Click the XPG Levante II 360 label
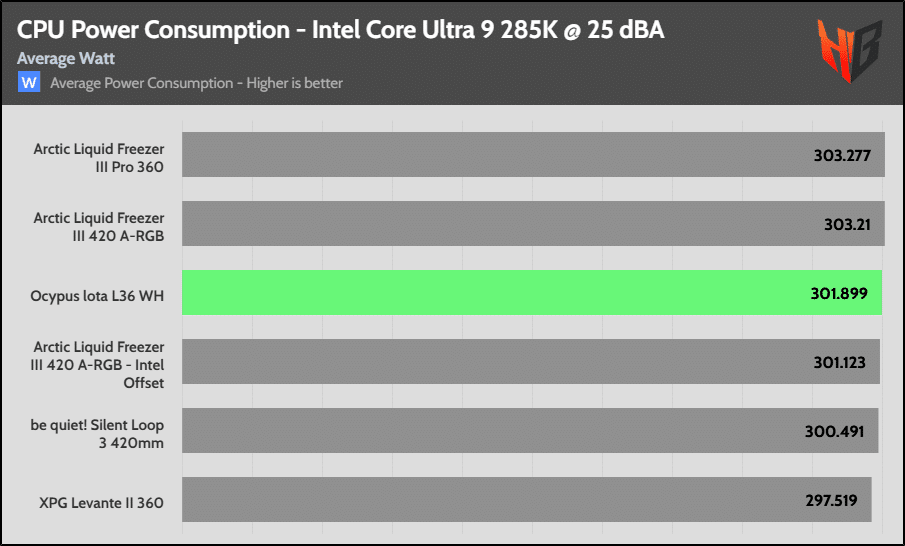The image size is (905, 546). pos(102,503)
